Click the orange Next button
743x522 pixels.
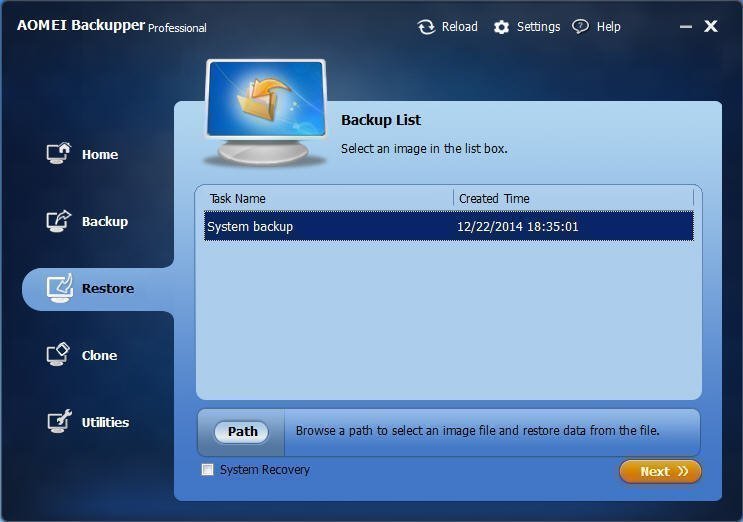tap(660, 471)
